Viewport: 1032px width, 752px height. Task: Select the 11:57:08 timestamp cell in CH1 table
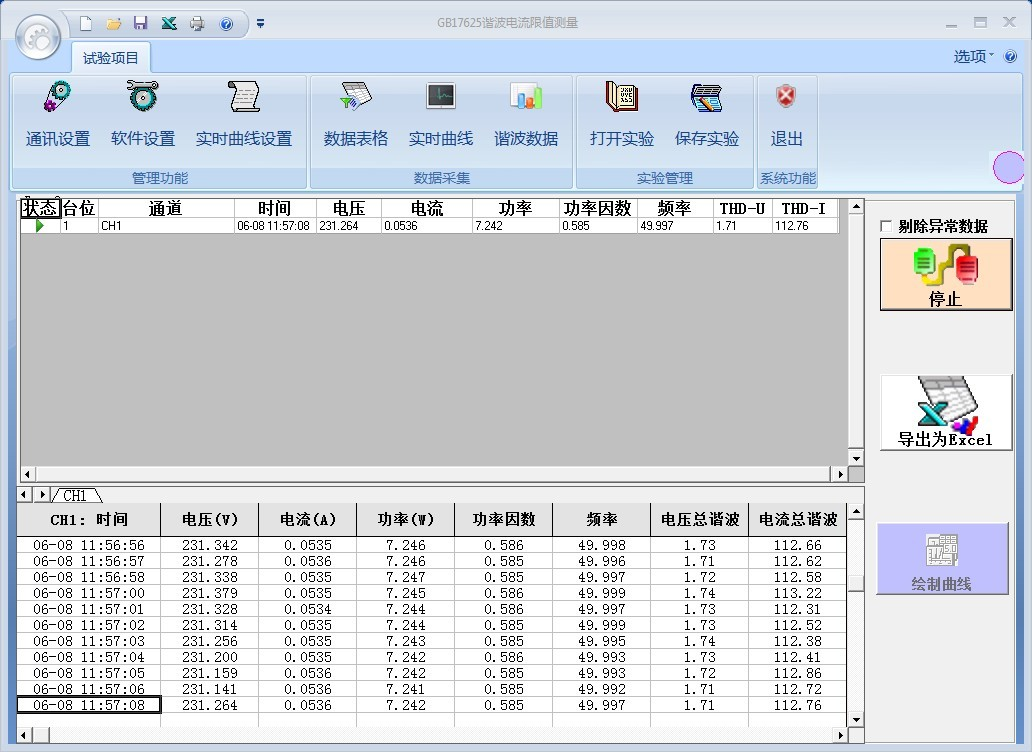88,705
